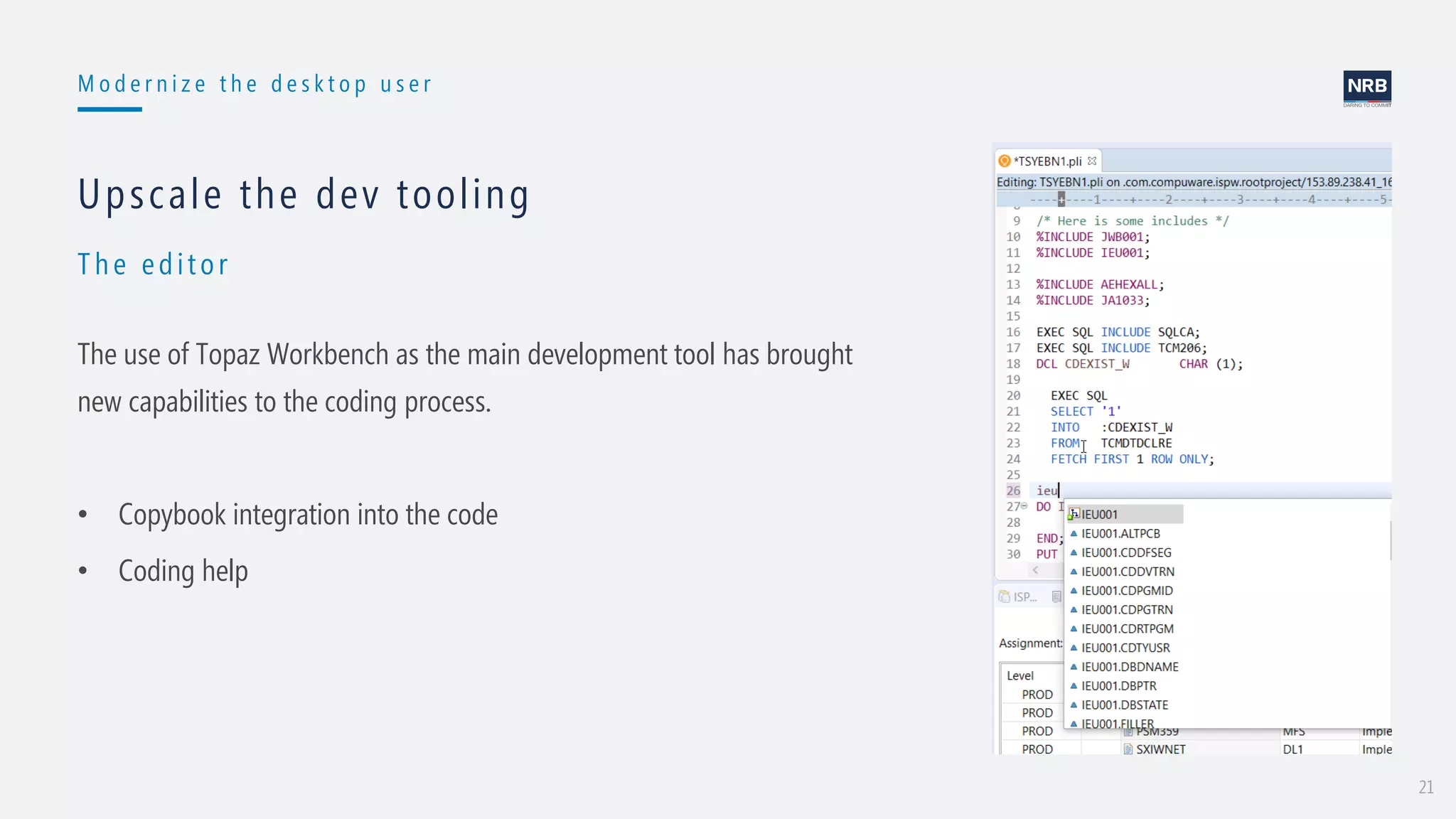Image resolution: width=1456 pixels, height=819 pixels.
Task: Select the *TSYEBN1.pli editor tab
Action: [1048, 161]
